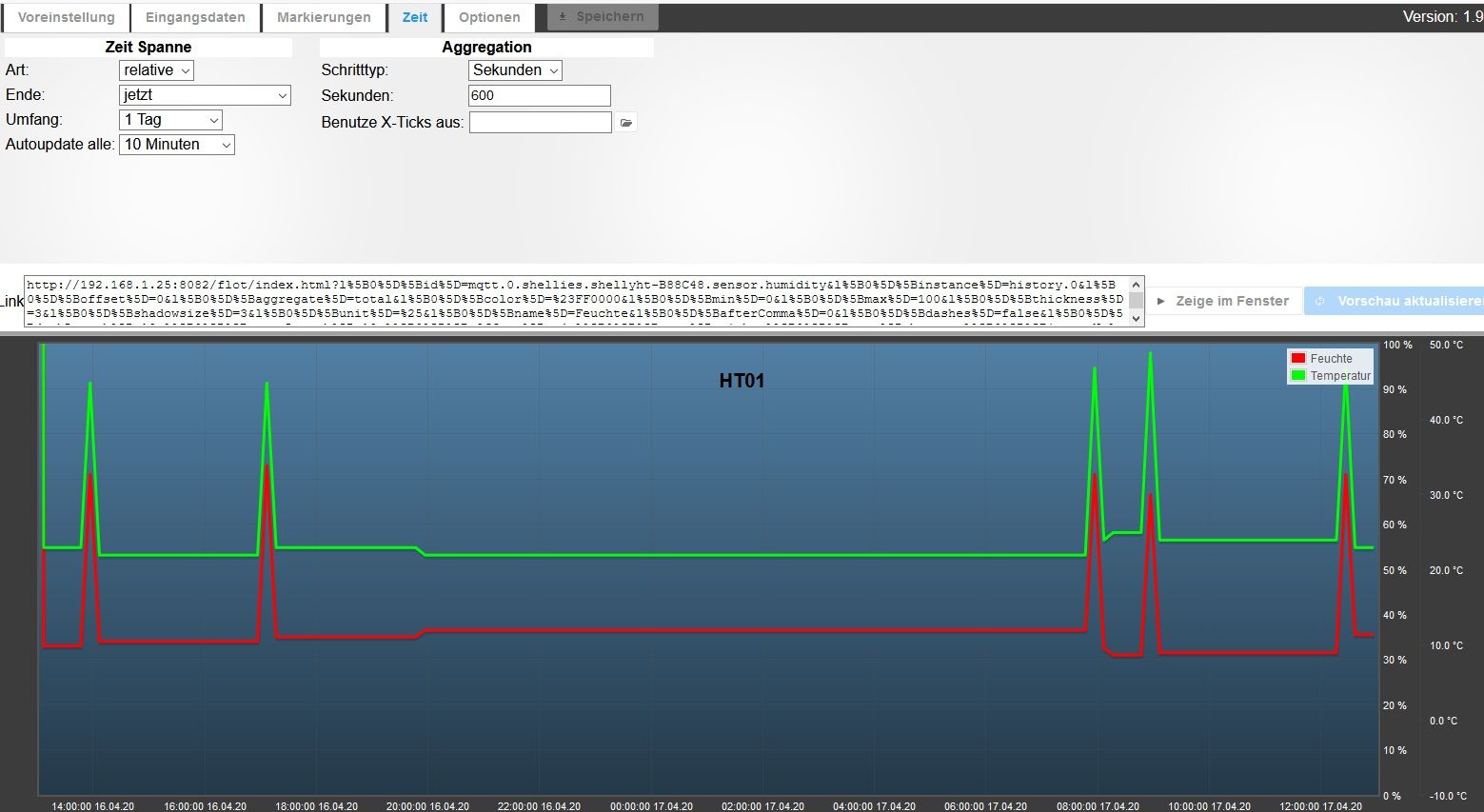The image size is (1484, 812).
Task: Switch to the Eingangsdaten tab
Action: (195, 17)
